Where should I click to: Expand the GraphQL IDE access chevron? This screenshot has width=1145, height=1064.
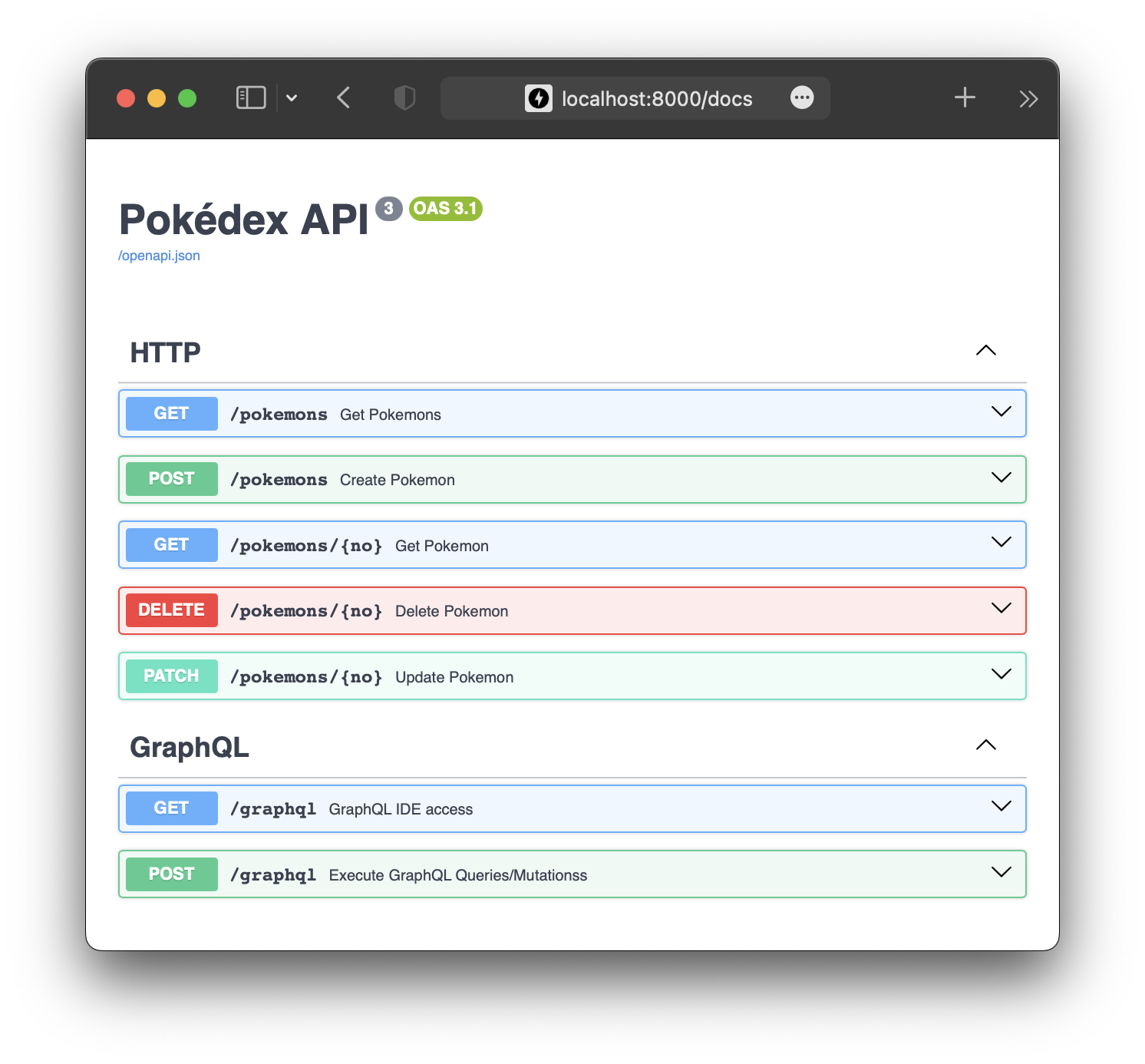click(x=1001, y=807)
